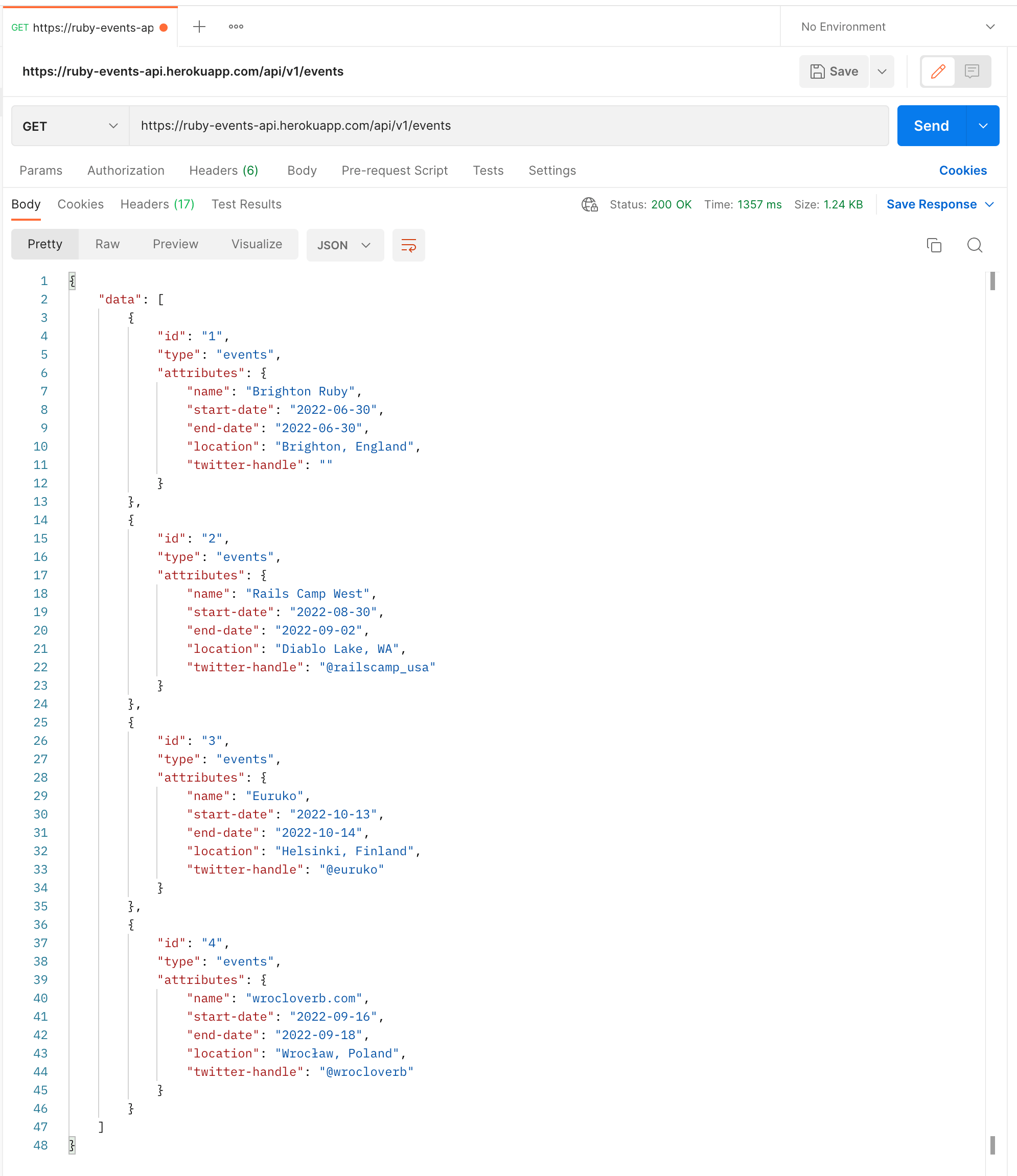The image size is (1017, 1176).
Task: Open the Cookies link
Action: [x=963, y=171]
